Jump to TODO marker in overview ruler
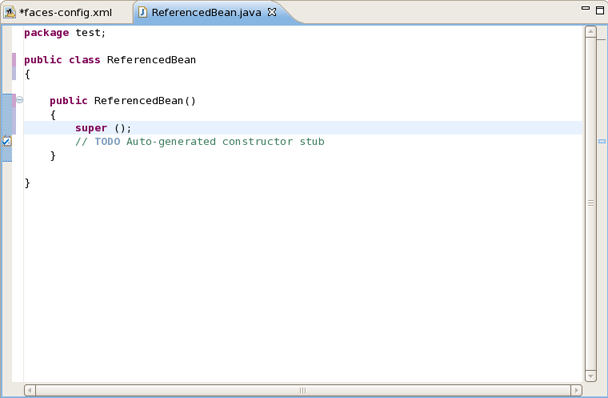The image size is (608, 398). [602, 141]
